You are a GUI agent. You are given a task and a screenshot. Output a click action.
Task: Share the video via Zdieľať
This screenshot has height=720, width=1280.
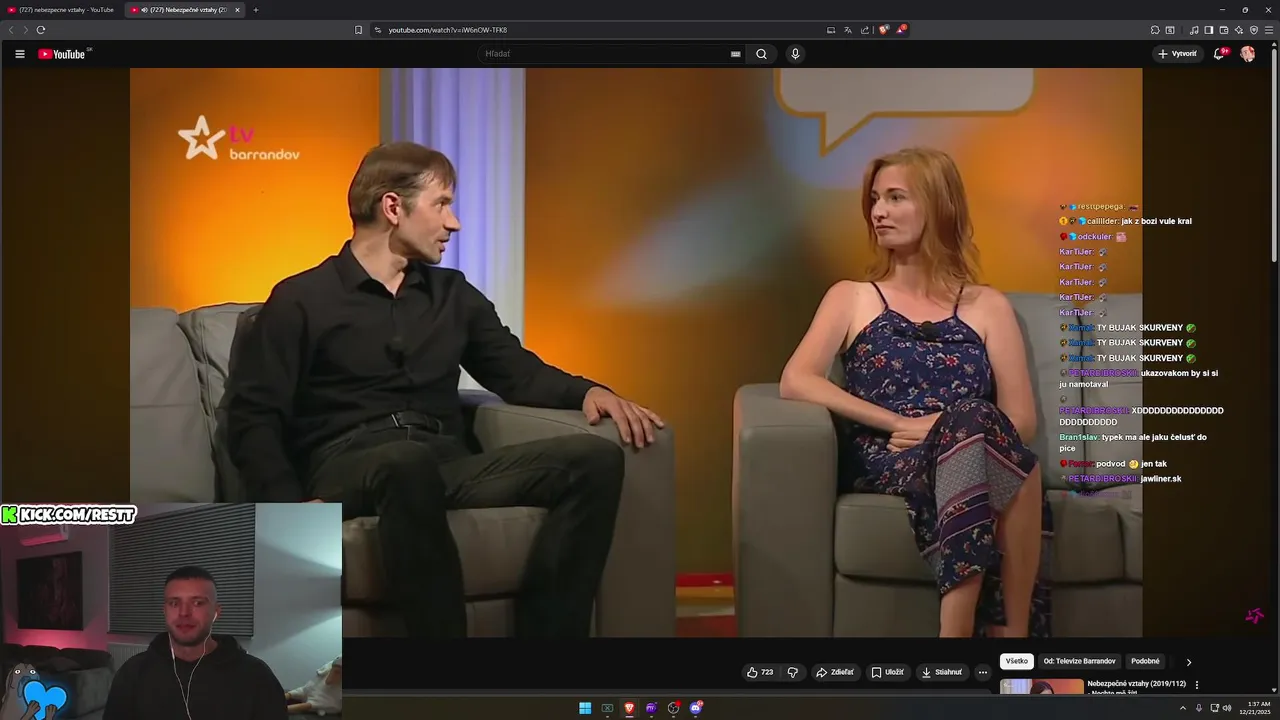tap(835, 672)
